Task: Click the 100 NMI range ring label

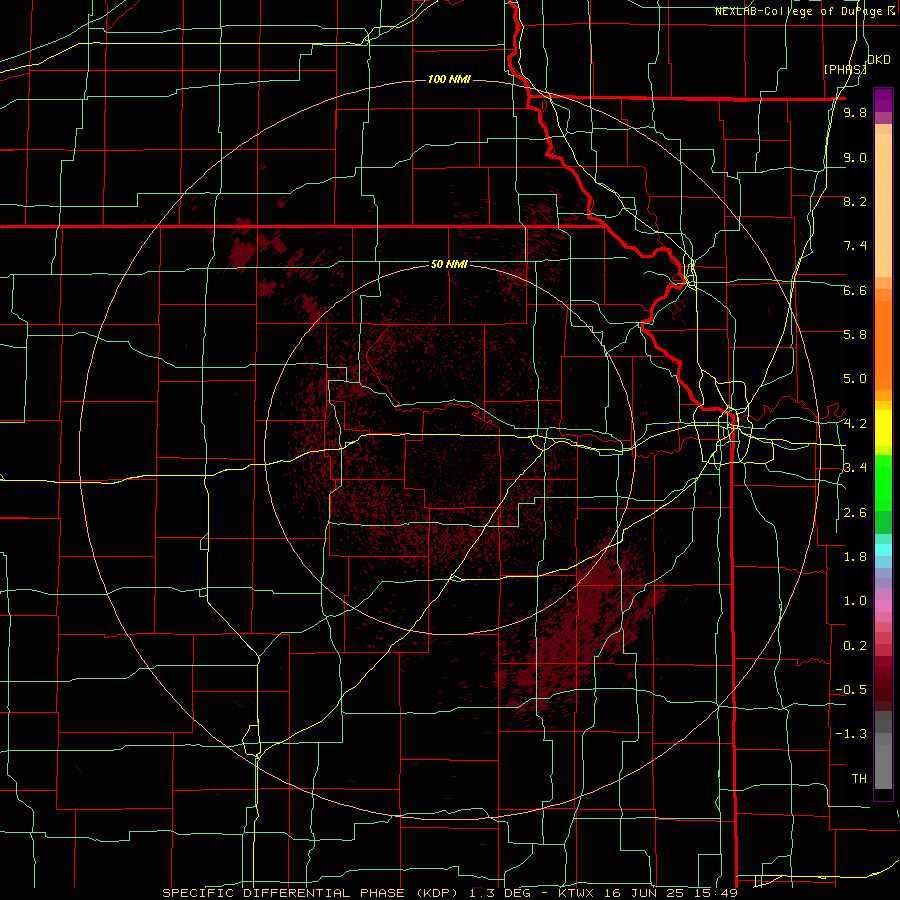Action: (449, 79)
